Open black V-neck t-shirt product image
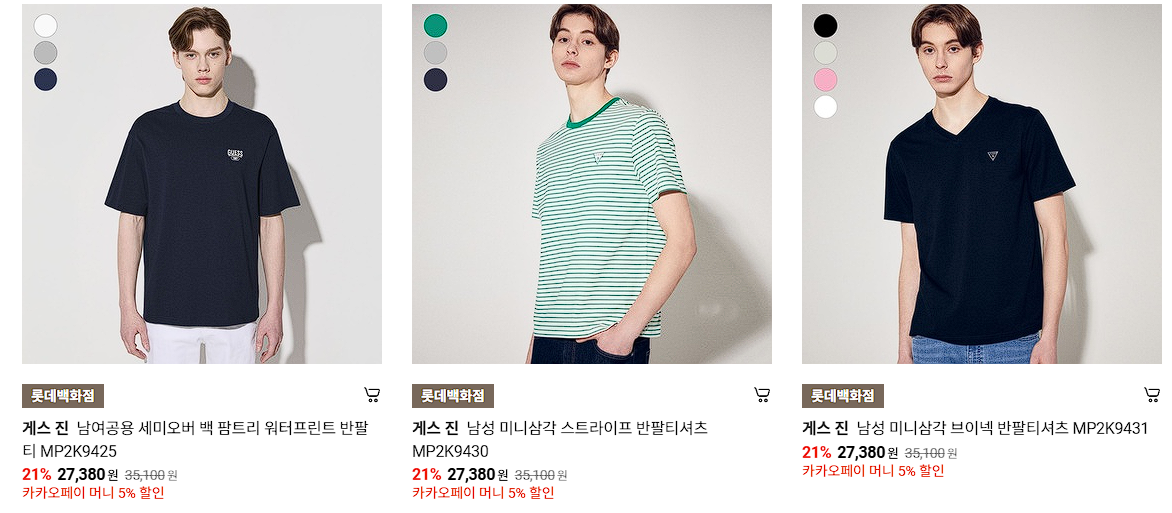 [x=982, y=184]
